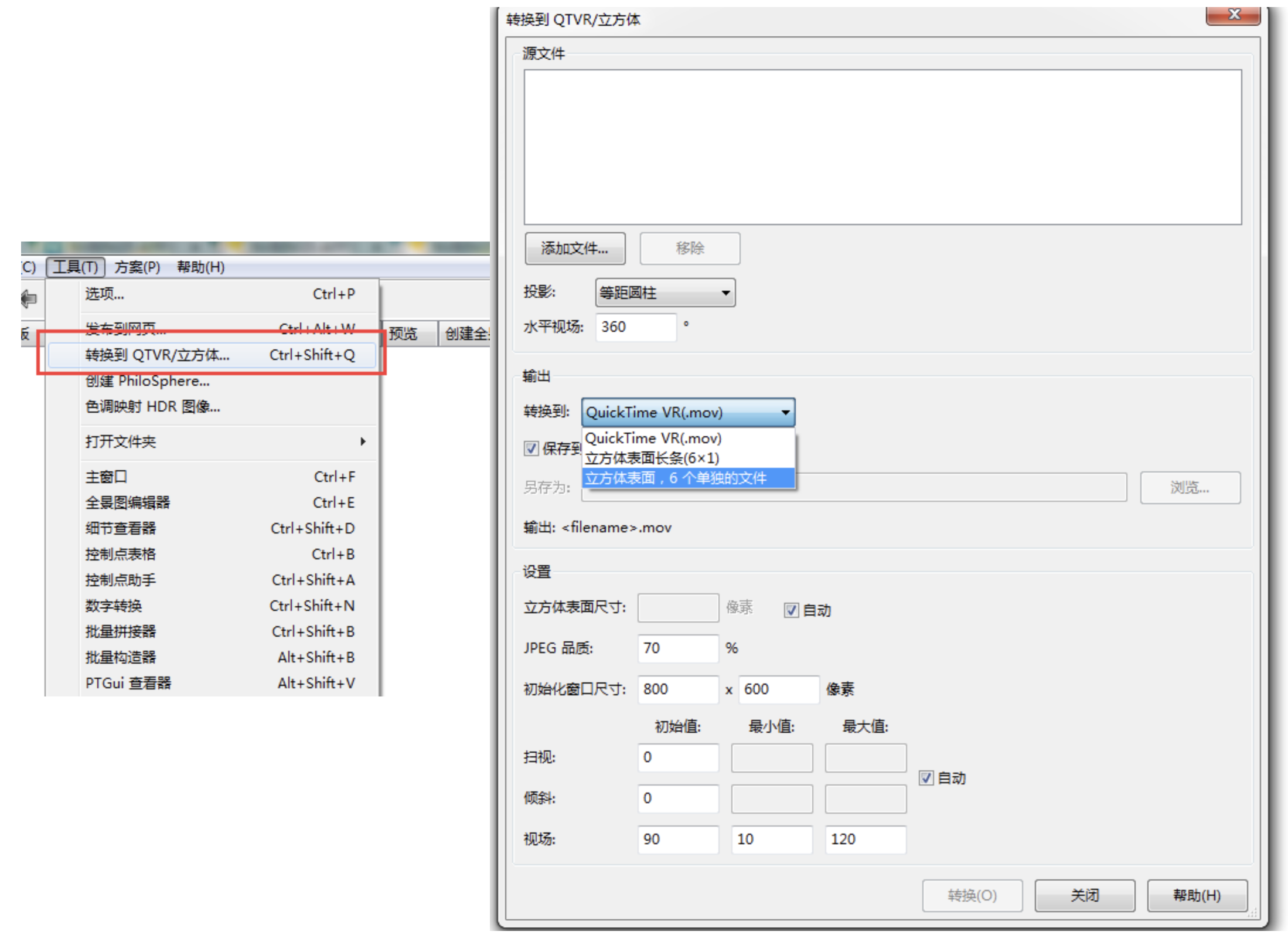Open the 方案(P) menu
Screen dimensions: 1288x938
tap(137, 267)
